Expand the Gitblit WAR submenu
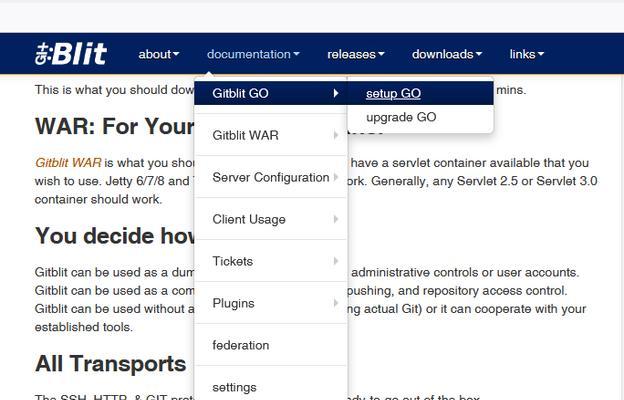The width and height of the screenshot is (624, 400). click(271, 135)
